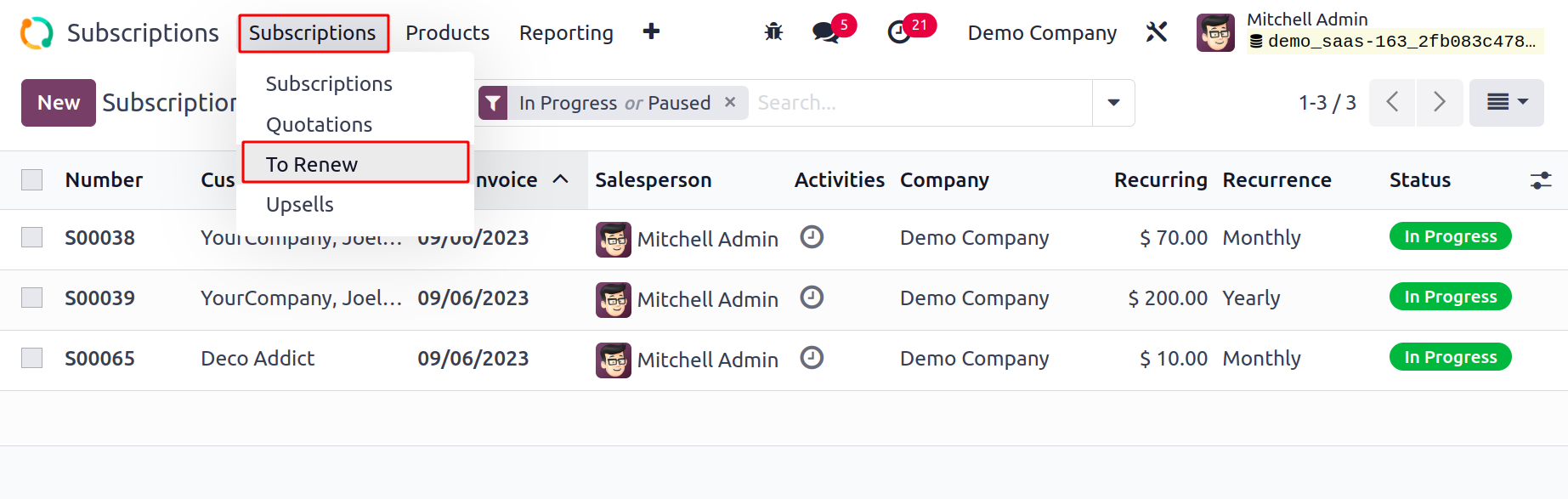This screenshot has width=1568, height=499.
Task: Open the Subscriptions top menu
Action: point(312,33)
